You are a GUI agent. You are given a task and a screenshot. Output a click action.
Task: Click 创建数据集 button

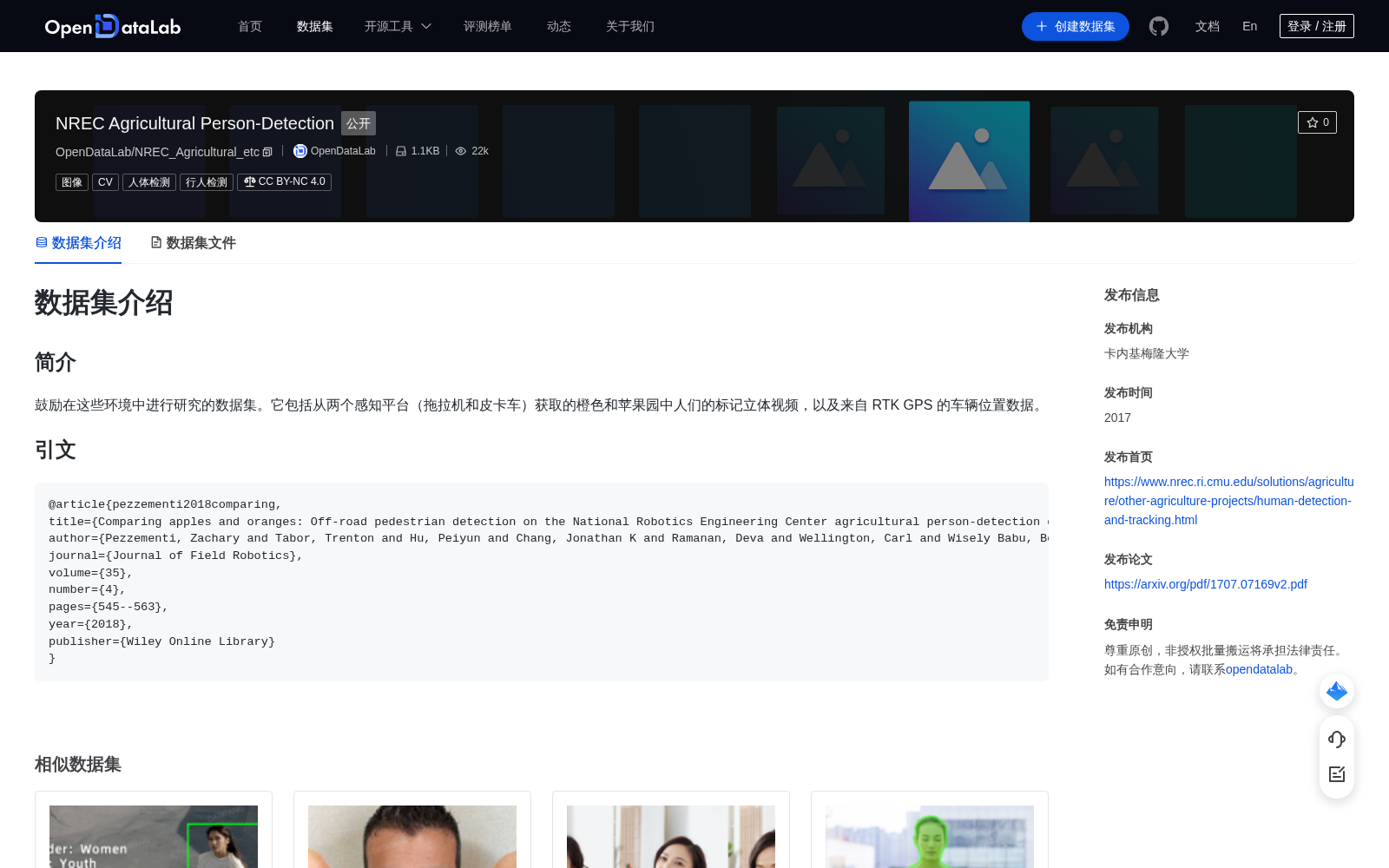[x=1076, y=26]
